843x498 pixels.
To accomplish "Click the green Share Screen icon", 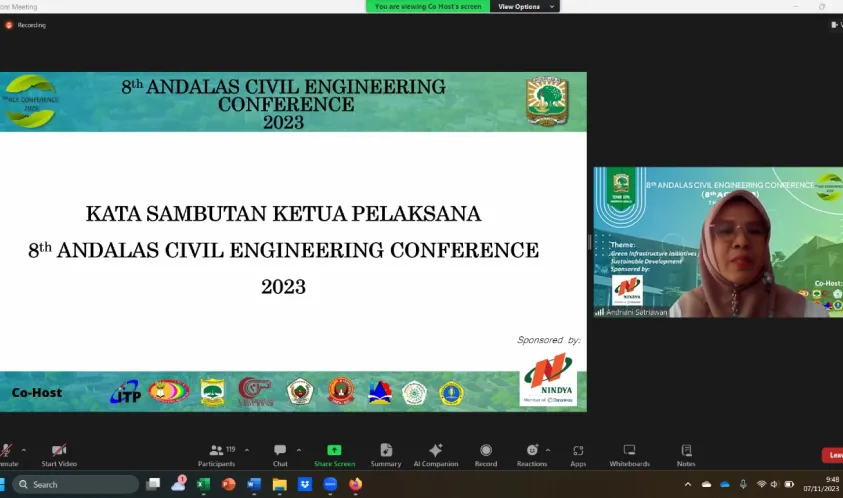I will point(334,450).
